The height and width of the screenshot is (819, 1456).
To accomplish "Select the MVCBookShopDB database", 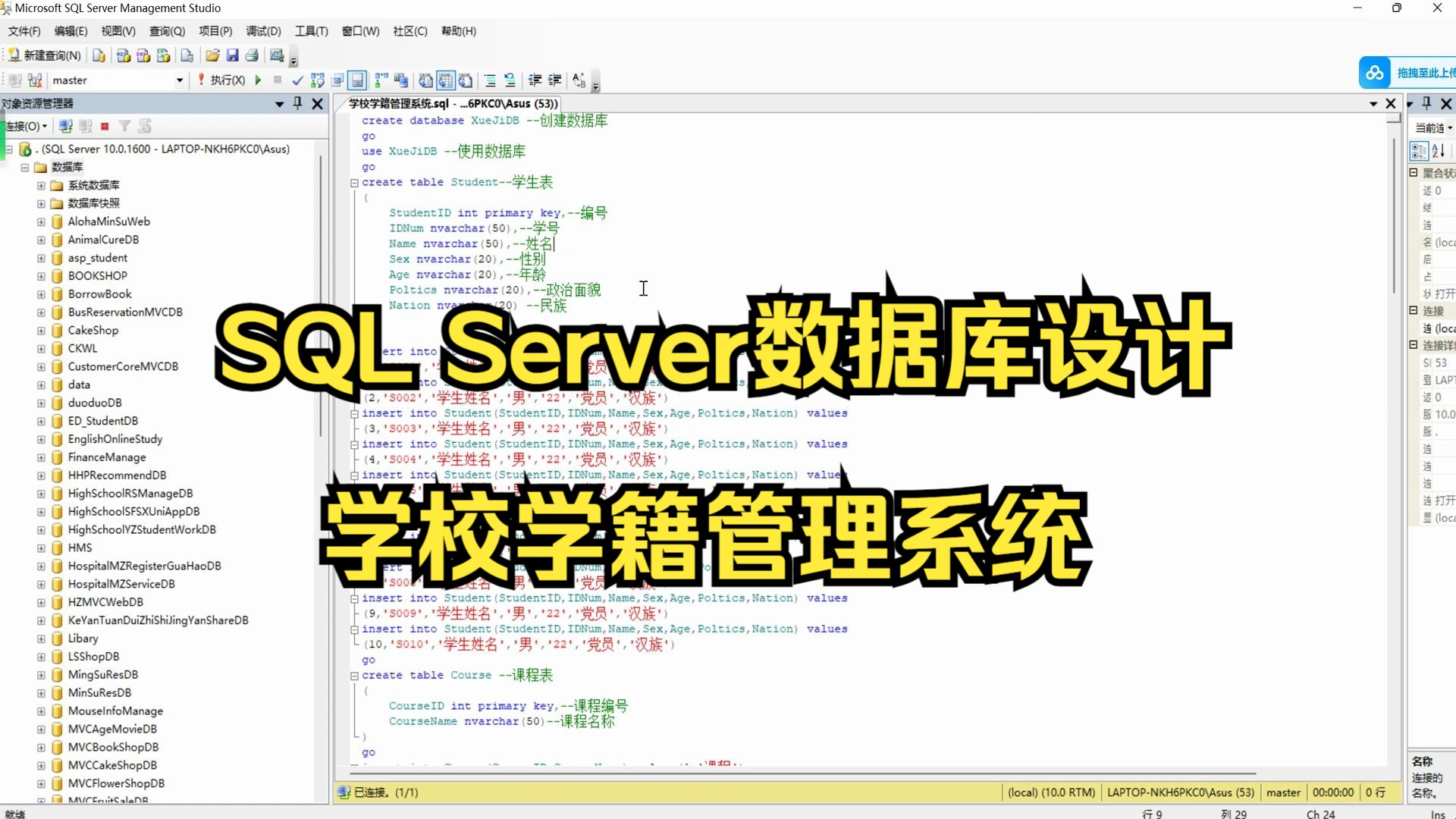I will tap(114, 747).
